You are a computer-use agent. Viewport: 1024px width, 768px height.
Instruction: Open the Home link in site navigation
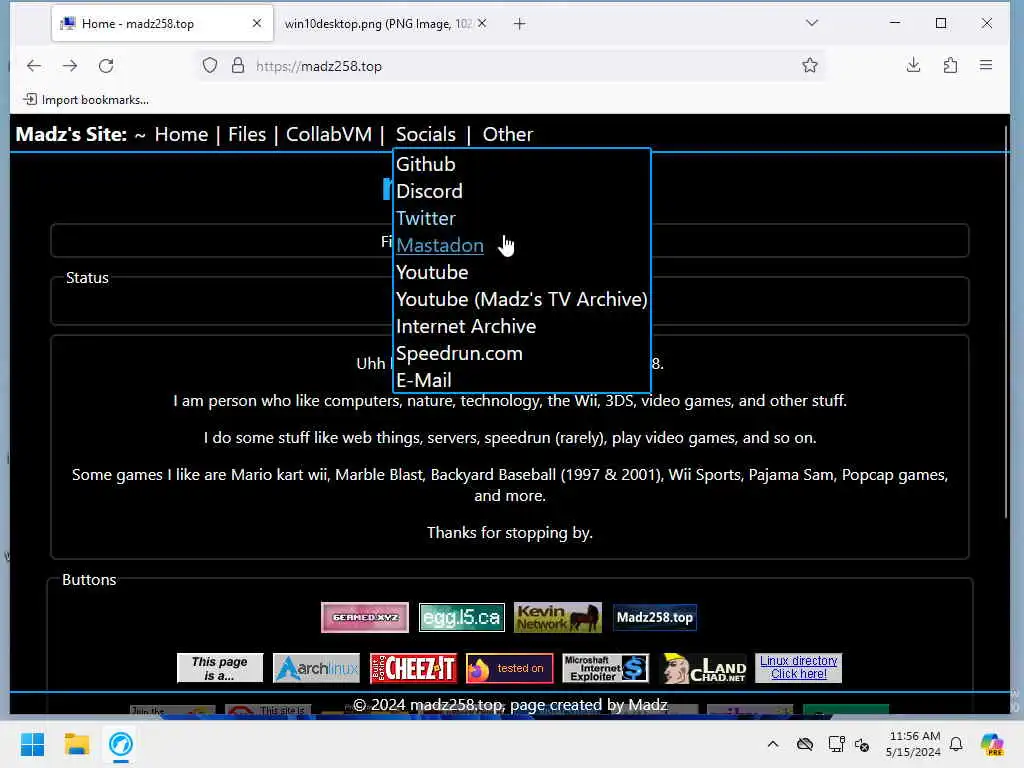(181, 135)
